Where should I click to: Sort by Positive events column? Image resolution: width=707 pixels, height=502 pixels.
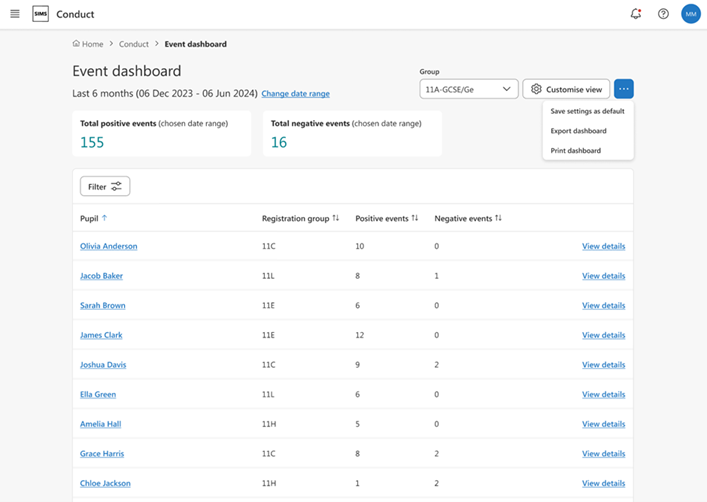[417, 218]
